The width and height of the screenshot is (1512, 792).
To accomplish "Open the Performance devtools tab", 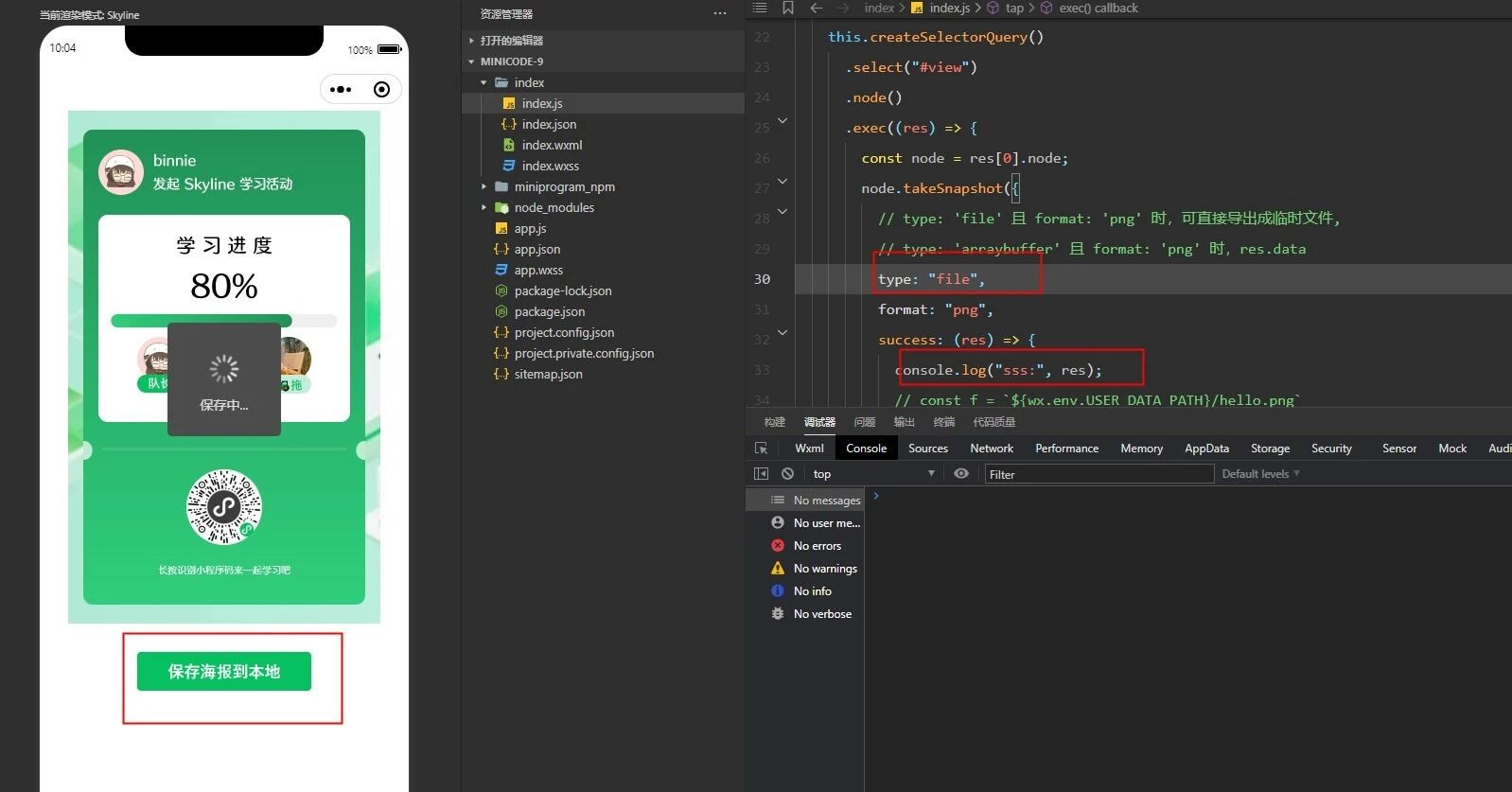I will click(x=1067, y=449).
